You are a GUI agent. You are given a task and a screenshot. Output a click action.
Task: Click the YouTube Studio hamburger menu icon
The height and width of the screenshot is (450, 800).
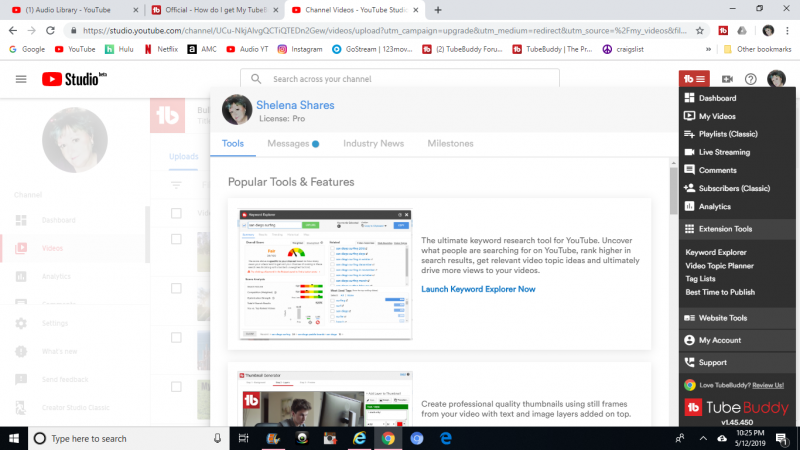(x=21, y=79)
